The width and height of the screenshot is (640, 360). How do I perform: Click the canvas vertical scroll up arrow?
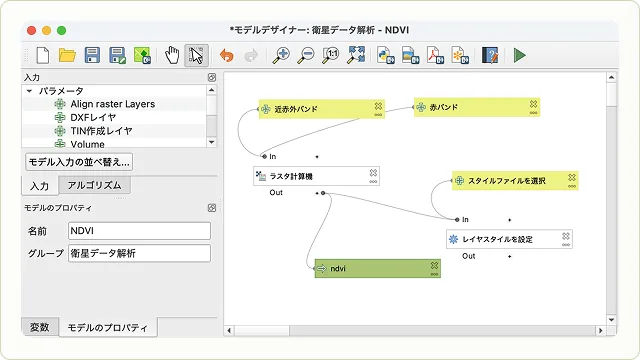coord(611,77)
